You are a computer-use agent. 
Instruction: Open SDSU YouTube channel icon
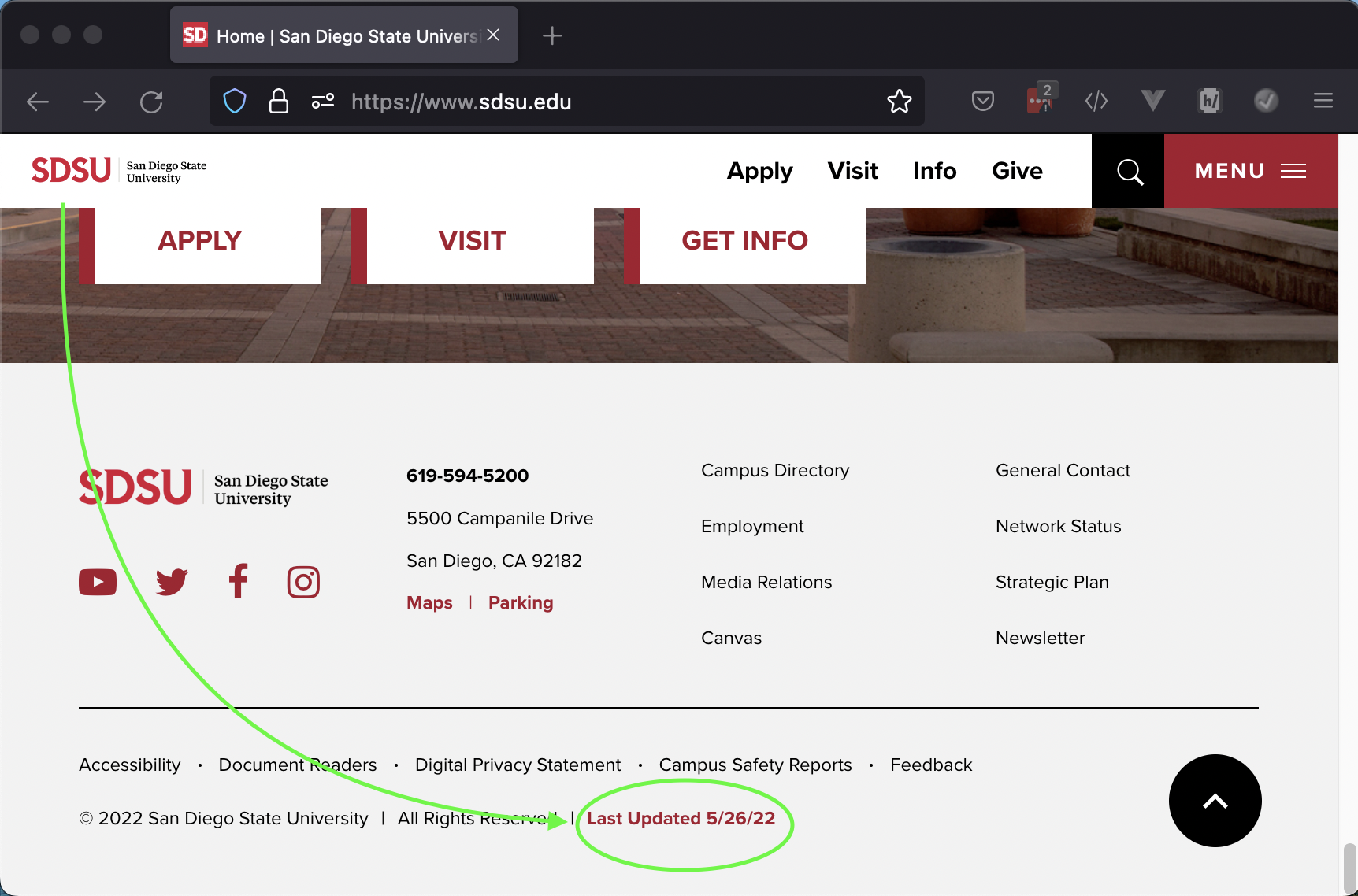[x=98, y=583]
